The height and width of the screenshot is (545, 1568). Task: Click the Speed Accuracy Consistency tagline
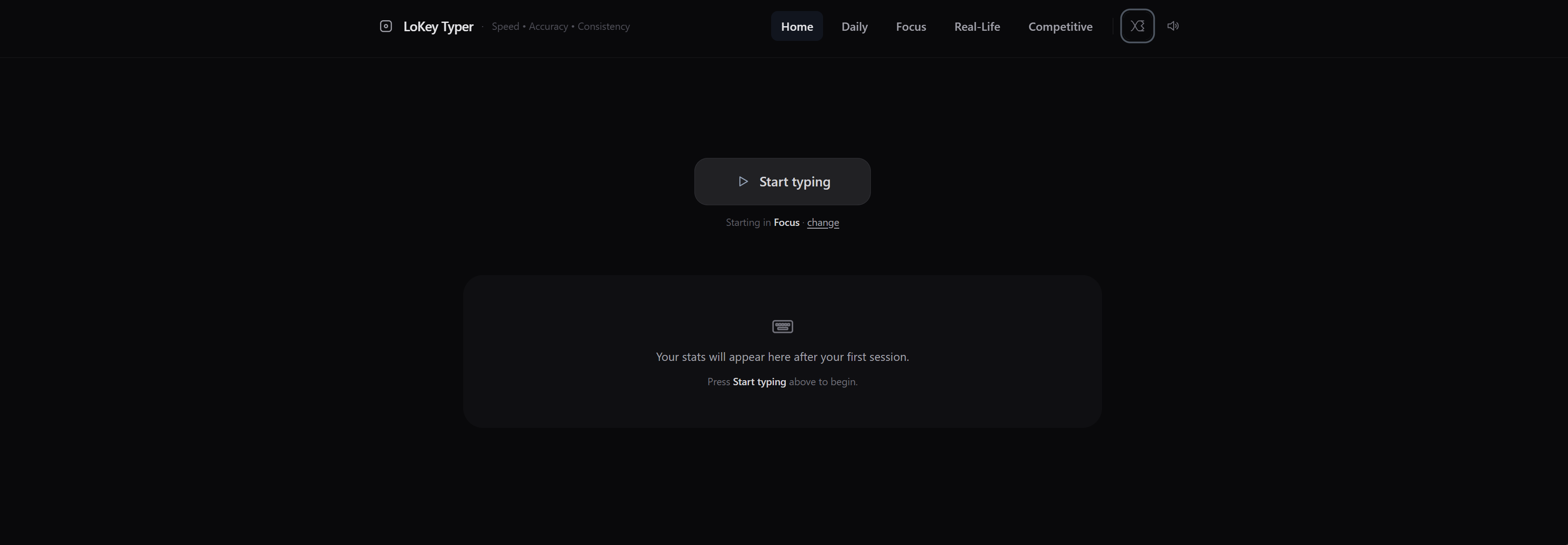click(x=560, y=27)
